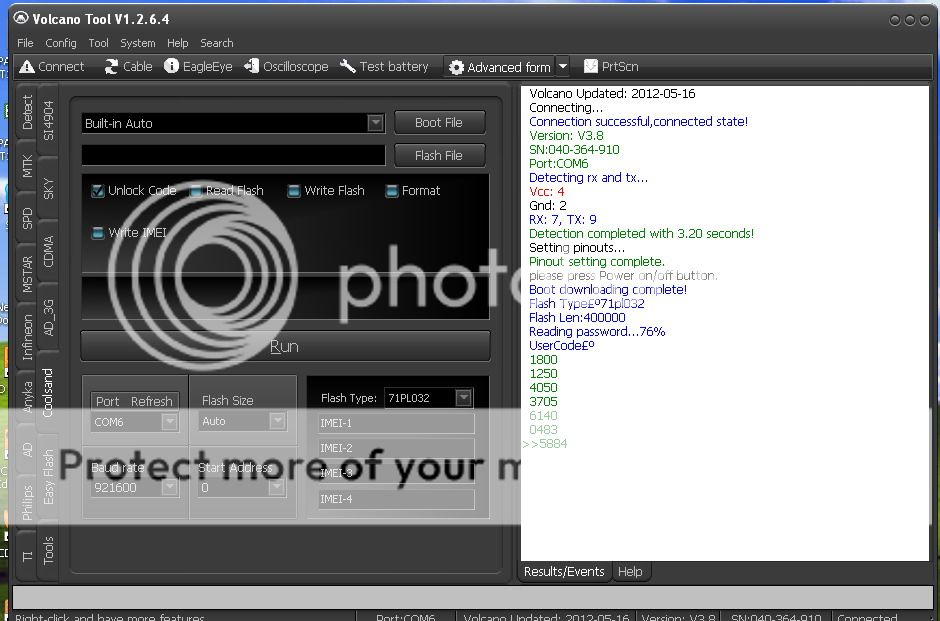The width and height of the screenshot is (940, 621).
Task: Open the Config menu
Action: click(x=61, y=43)
